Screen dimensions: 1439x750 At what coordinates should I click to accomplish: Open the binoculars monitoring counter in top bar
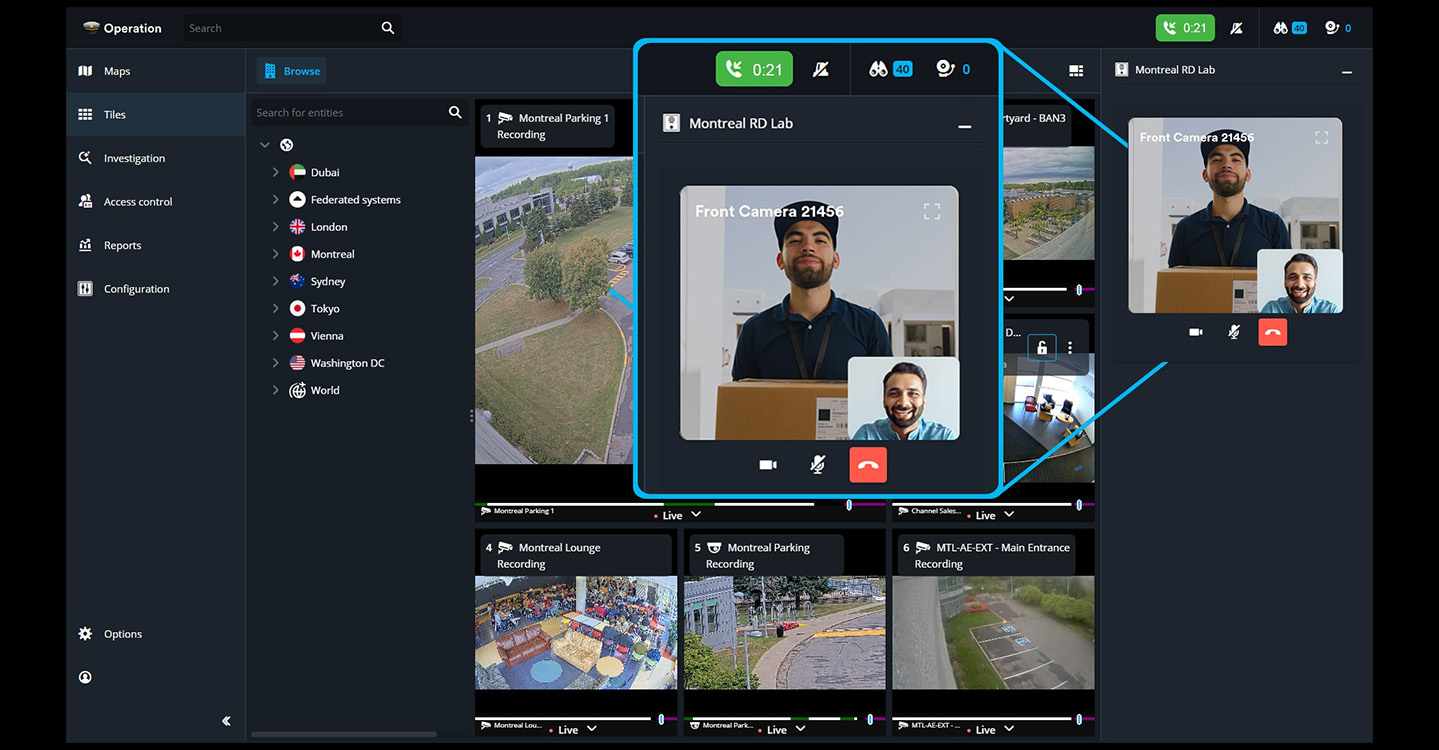click(x=1289, y=28)
